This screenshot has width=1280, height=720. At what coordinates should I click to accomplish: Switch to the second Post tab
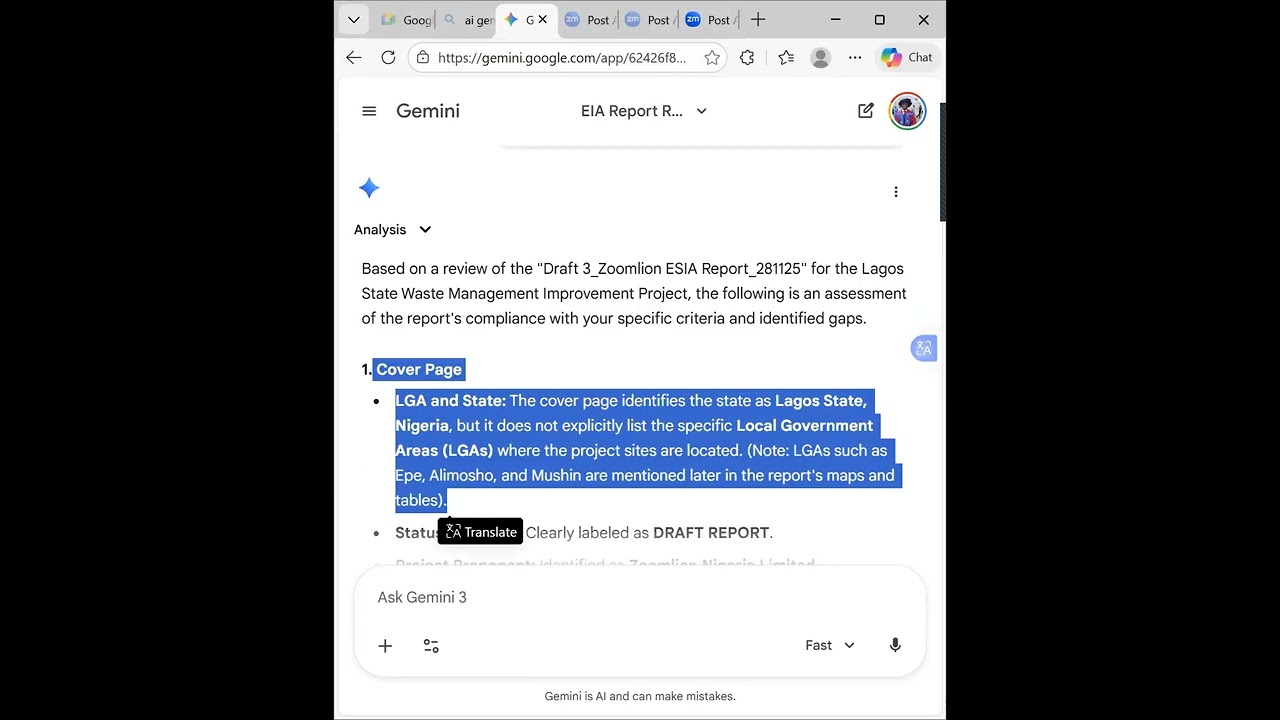tap(648, 20)
